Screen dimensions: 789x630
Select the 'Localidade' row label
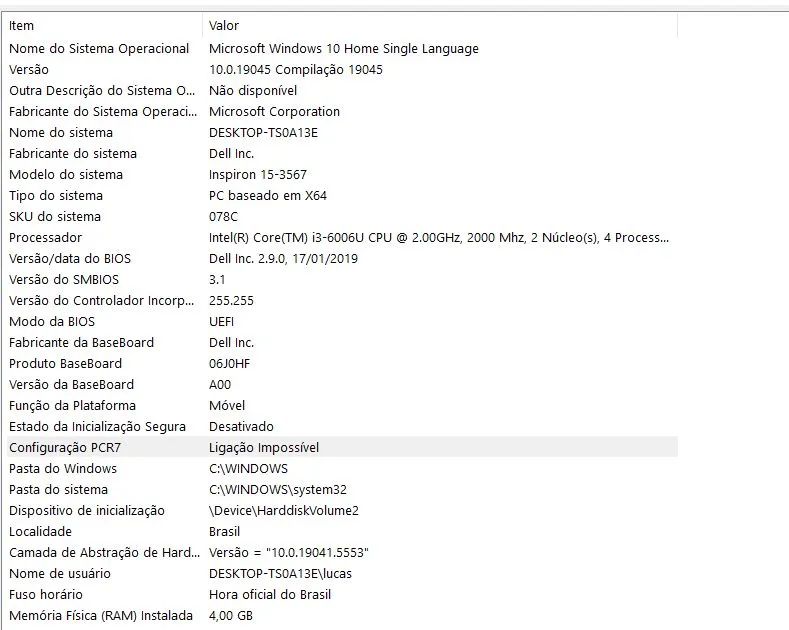pyautogui.click(x=40, y=532)
